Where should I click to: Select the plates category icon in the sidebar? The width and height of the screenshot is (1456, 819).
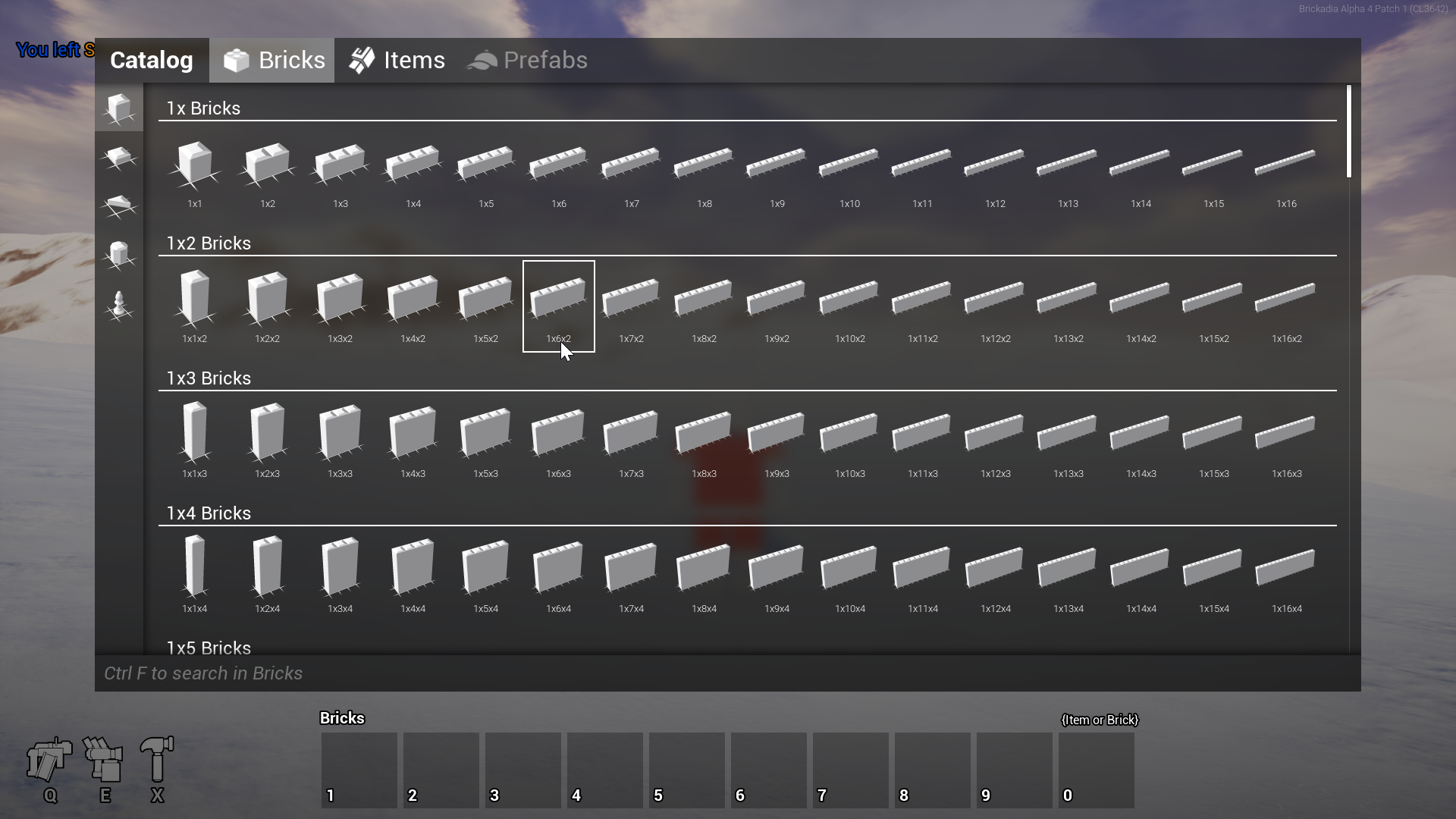[119, 157]
